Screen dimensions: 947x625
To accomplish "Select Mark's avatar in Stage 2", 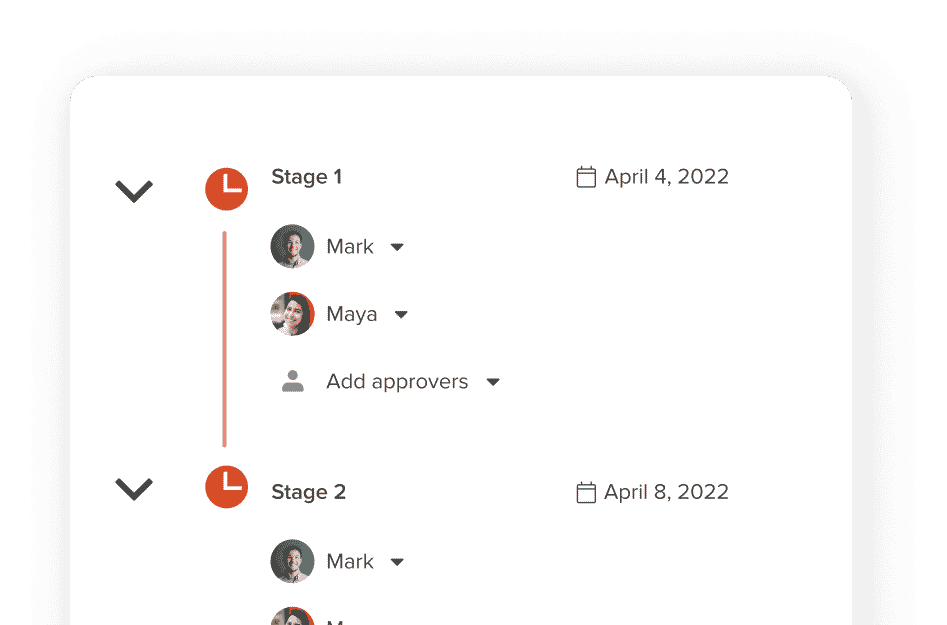I will [x=292, y=561].
